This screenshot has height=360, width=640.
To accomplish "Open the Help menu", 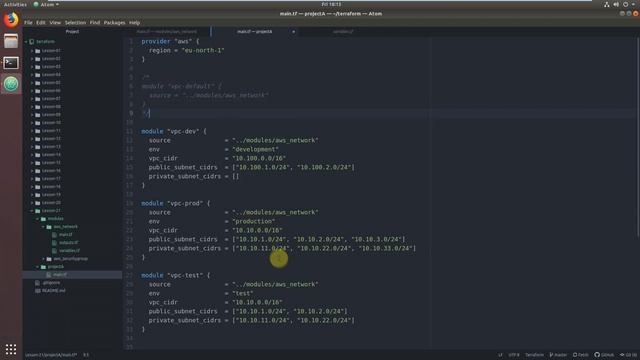I will click(x=134, y=23).
